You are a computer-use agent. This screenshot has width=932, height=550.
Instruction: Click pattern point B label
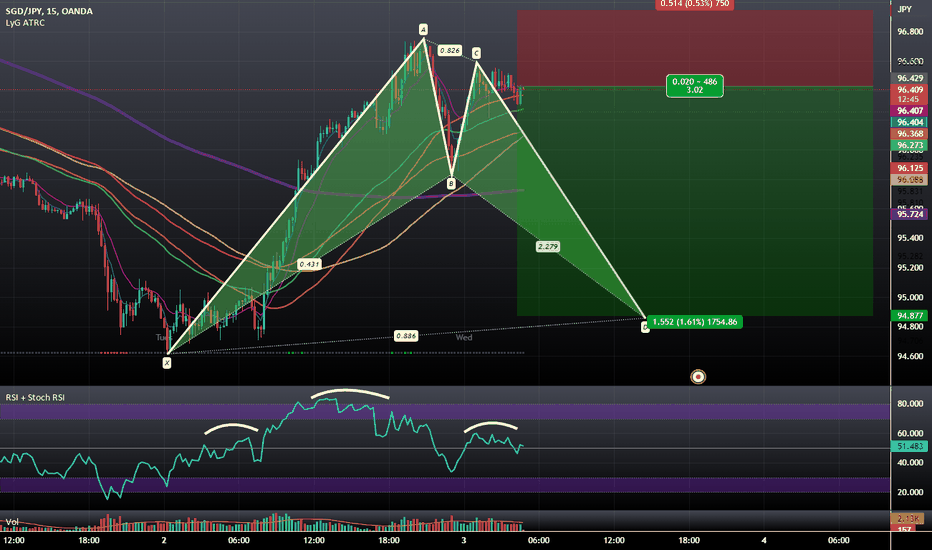[451, 184]
